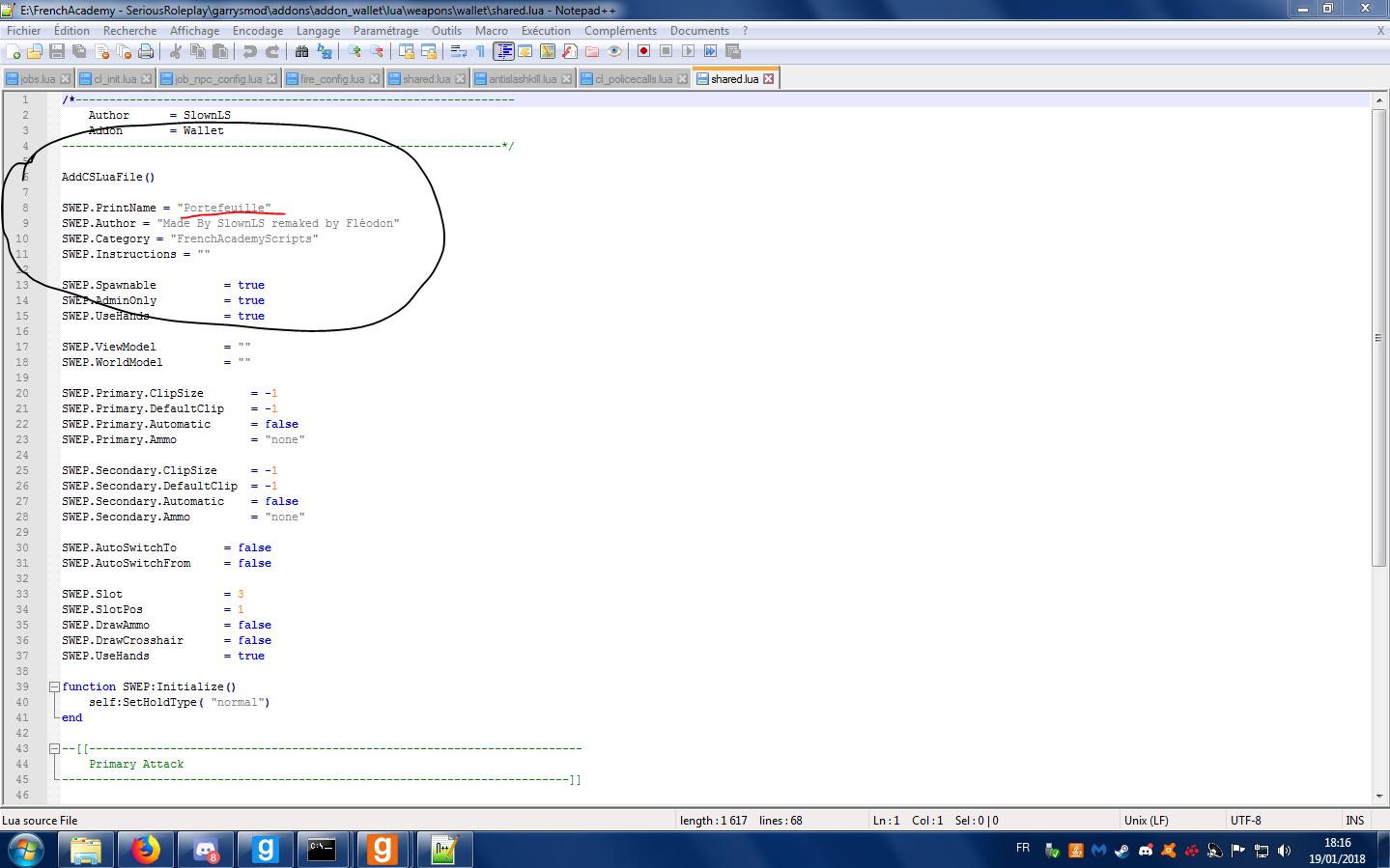The image size is (1390, 868).
Task: Open the Function List panel icon
Action: point(570,51)
